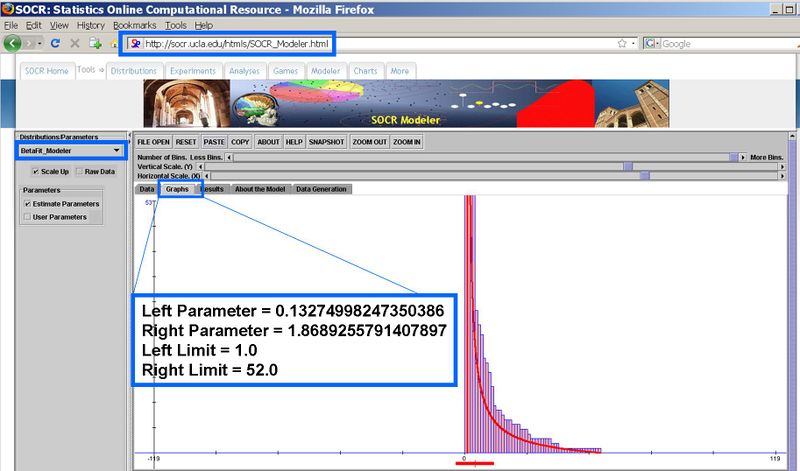Open the File menu
Screen dimensions: 800x471
pos(11,25)
